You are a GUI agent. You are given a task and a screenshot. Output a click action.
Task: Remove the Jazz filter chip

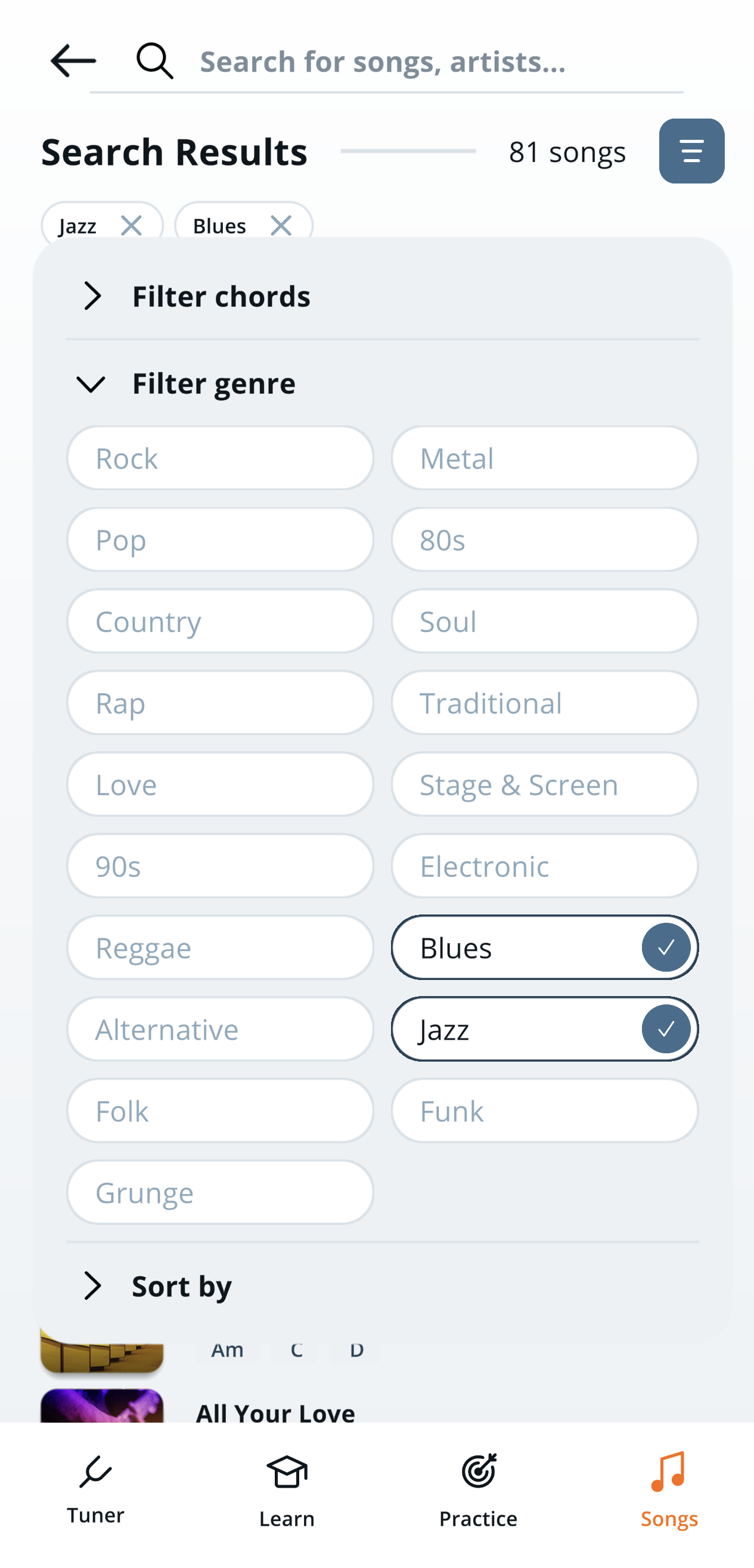pos(131,226)
